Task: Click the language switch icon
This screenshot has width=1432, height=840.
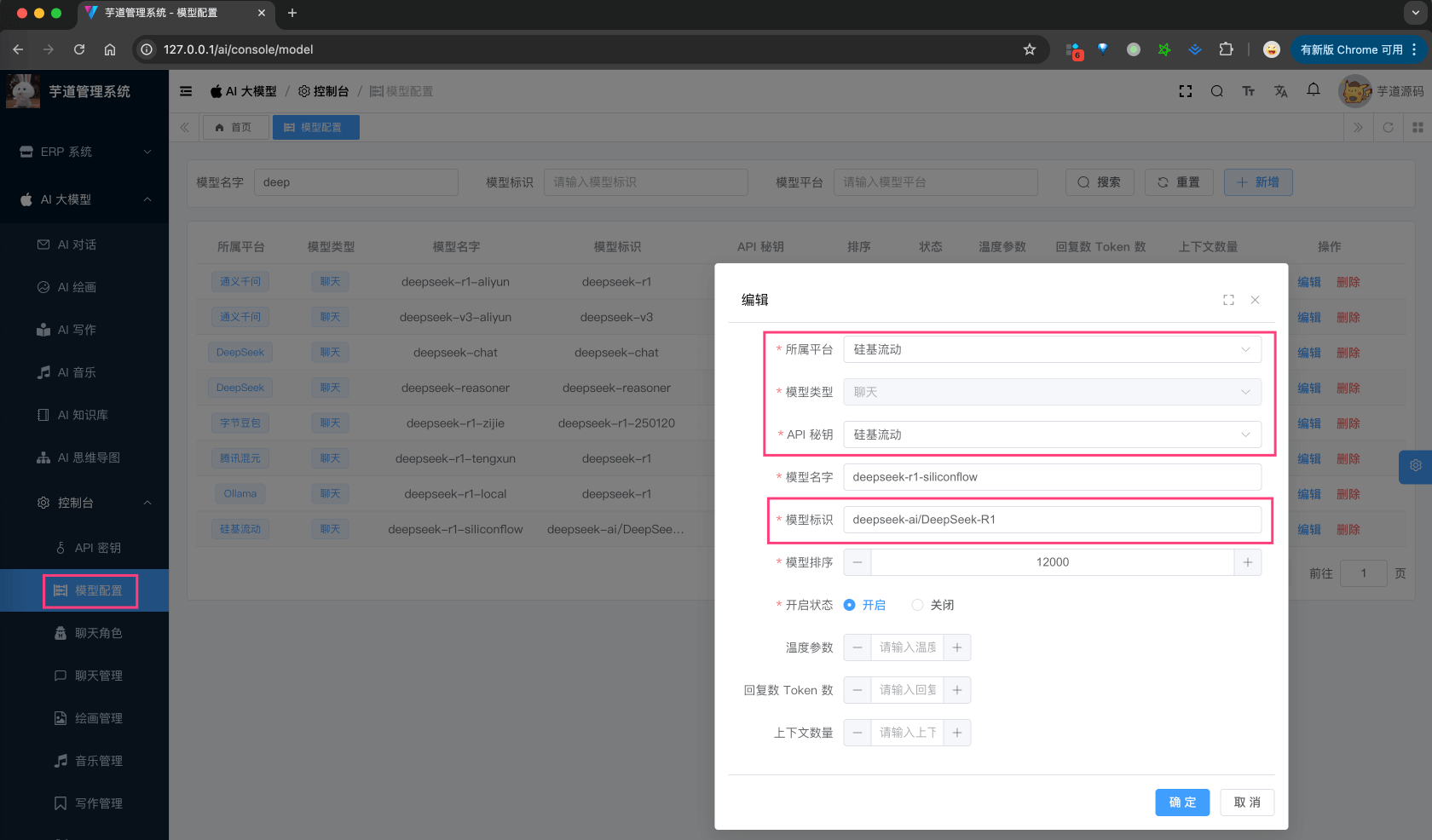Action: (1281, 91)
